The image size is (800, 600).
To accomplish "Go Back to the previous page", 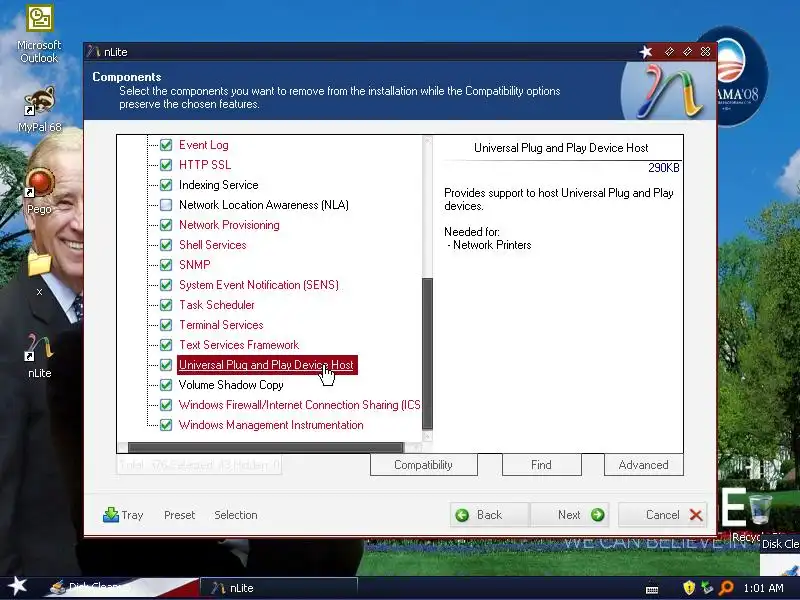I will point(490,515).
